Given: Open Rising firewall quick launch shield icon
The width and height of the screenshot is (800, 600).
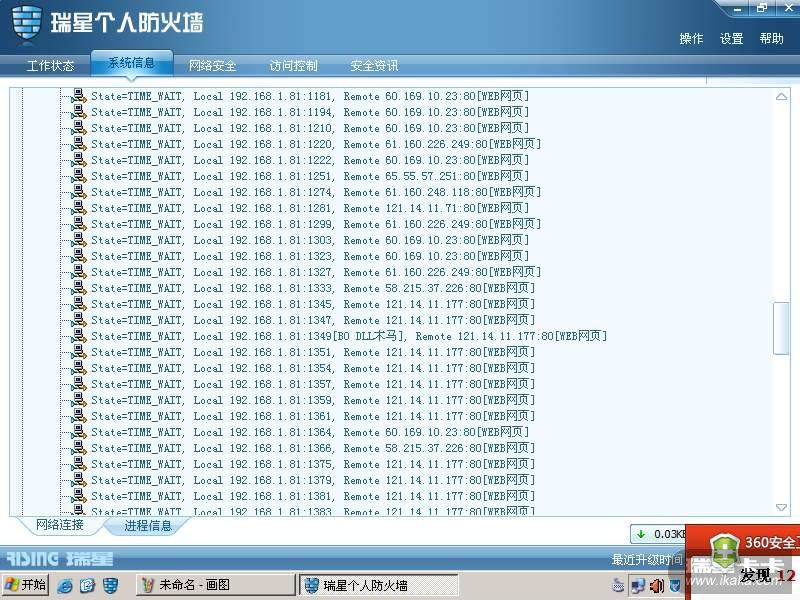Looking at the screenshot, I should pos(110,586).
